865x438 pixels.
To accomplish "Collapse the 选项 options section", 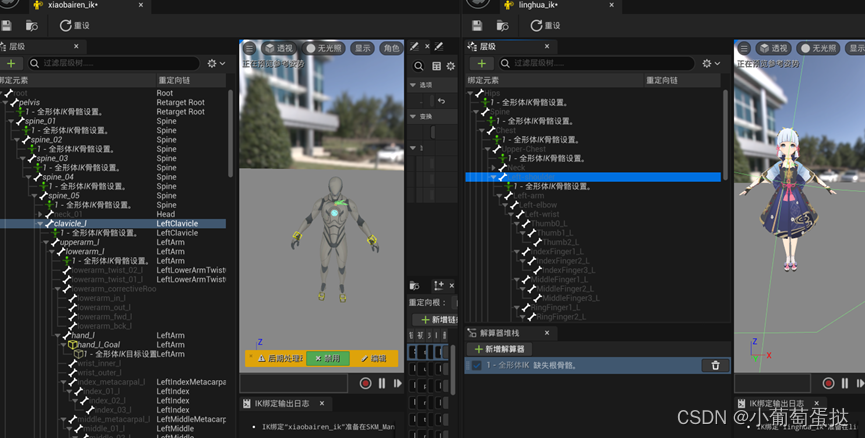I will 413,85.
